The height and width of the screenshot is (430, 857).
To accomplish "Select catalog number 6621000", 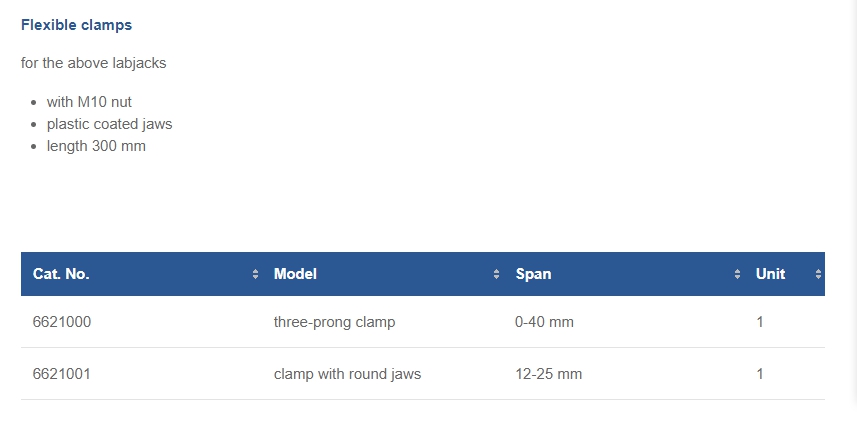I will pos(62,322).
